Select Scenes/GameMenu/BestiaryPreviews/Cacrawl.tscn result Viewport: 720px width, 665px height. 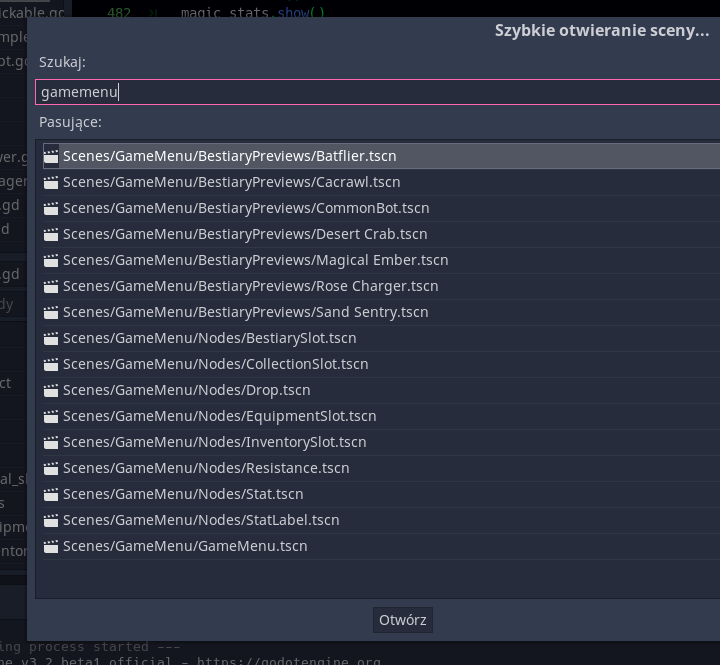pyautogui.click(x=381, y=182)
